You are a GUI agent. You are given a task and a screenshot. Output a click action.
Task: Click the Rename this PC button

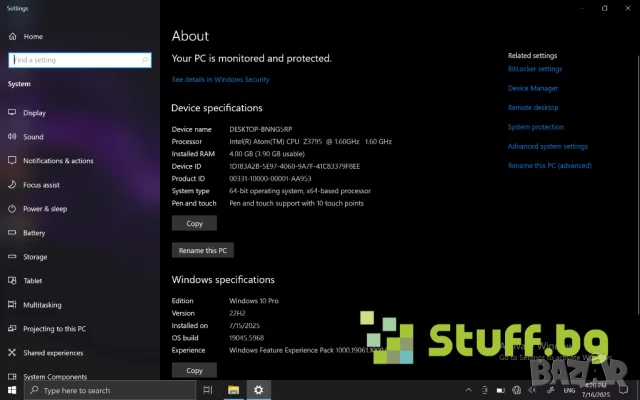pyautogui.click(x=203, y=250)
